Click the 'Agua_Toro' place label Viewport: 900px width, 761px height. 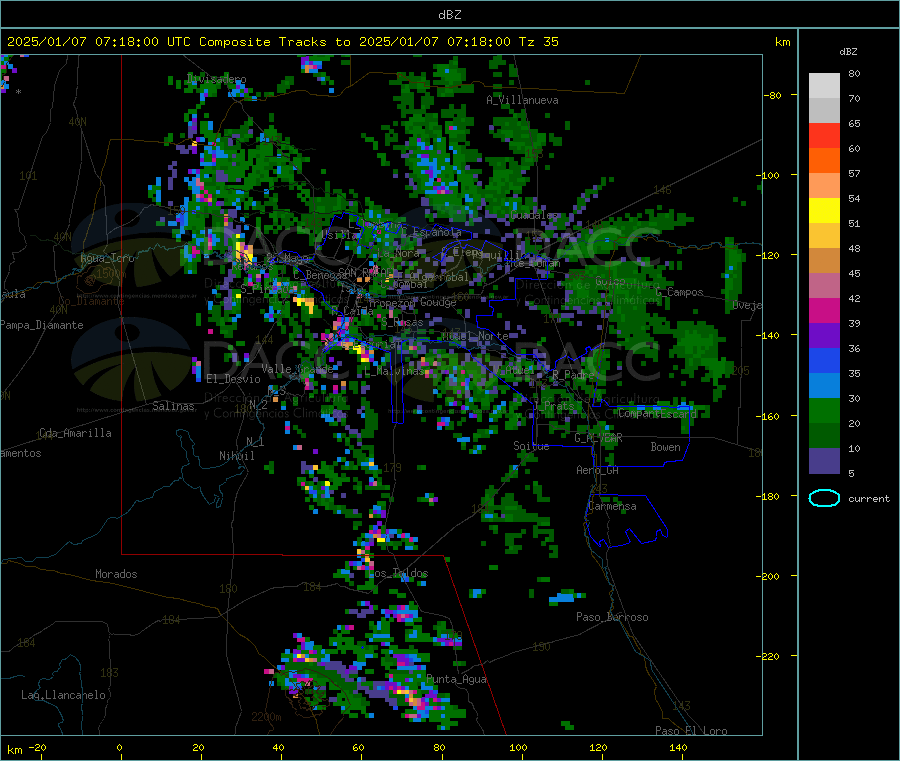coord(107,258)
